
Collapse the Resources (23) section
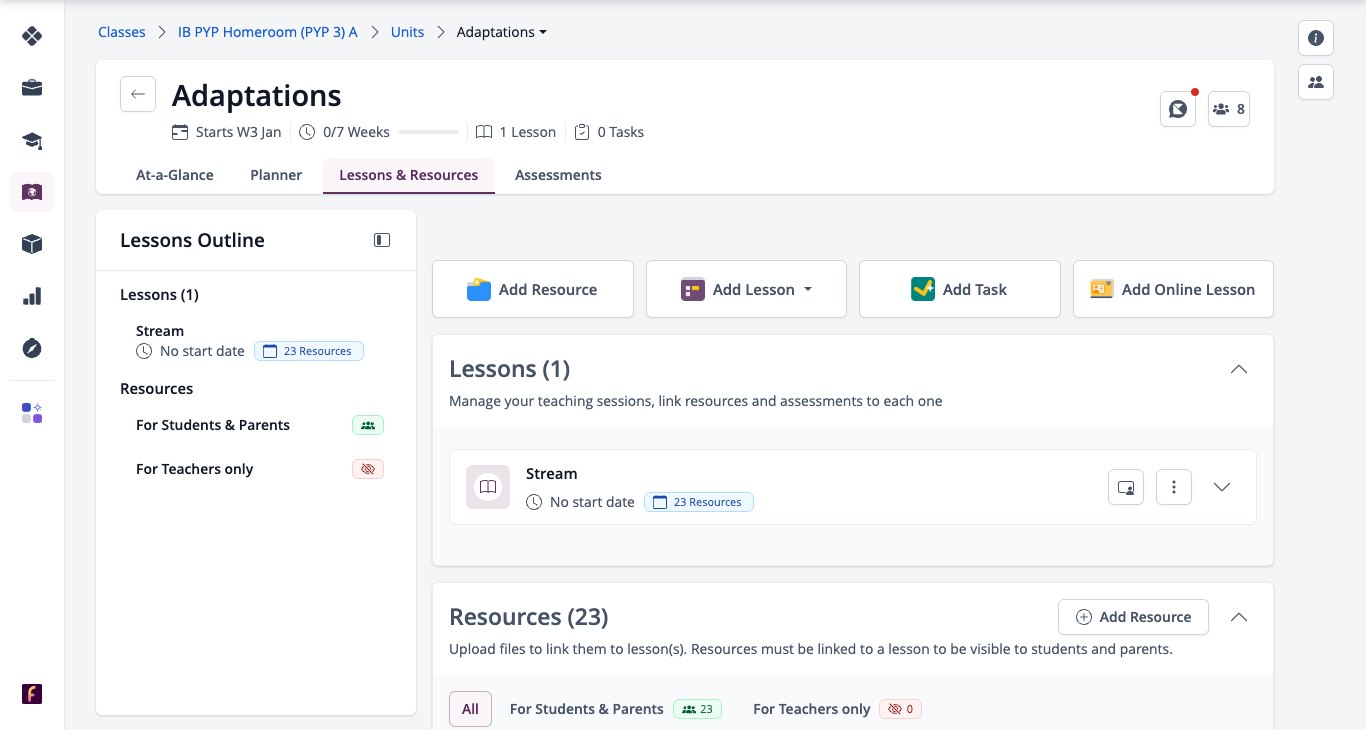pos(1238,617)
